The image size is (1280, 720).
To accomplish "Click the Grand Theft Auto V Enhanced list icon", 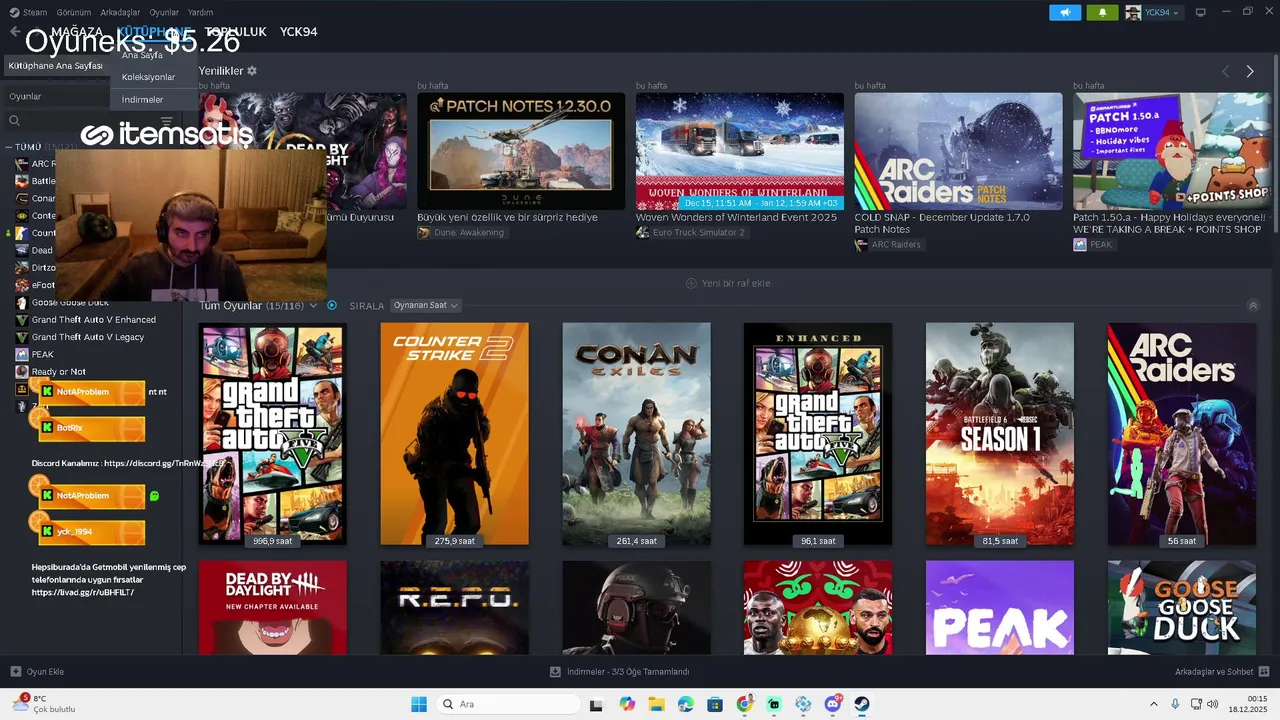I will click(x=22, y=320).
